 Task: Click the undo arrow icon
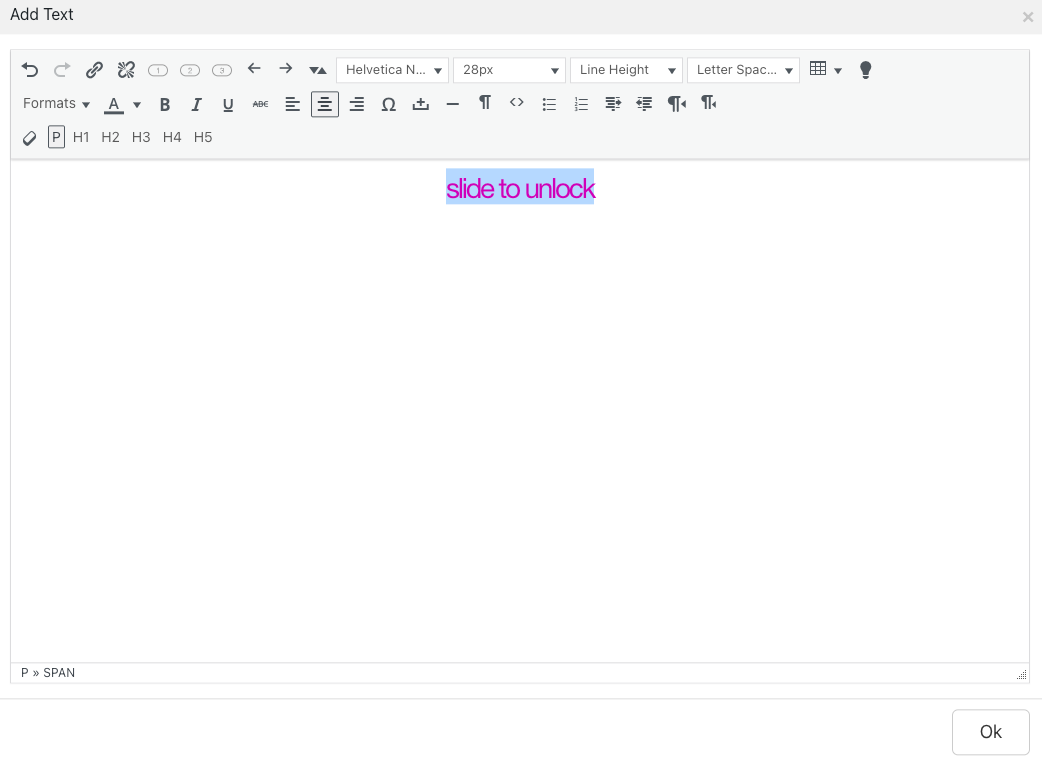(30, 70)
